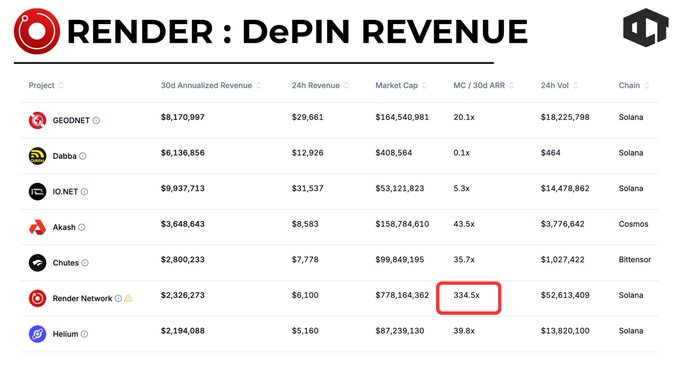Click the 30d Annualized Revenue header label

point(206,85)
